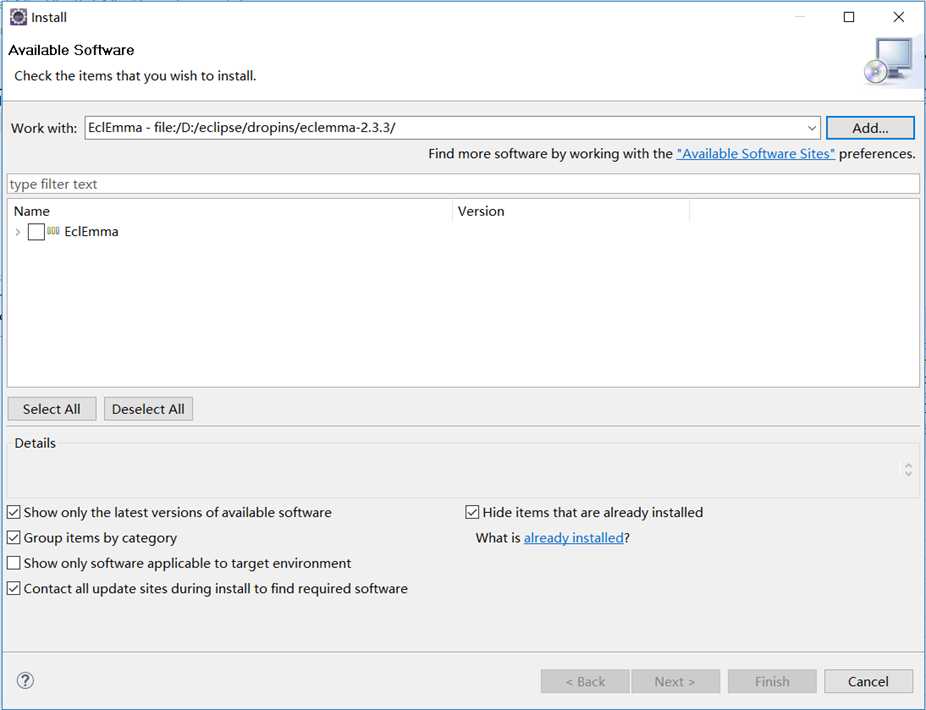The height and width of the screenshot is (710, 926).
Task: Click the Eclipse Install window icon
Action: pyautogui.click(x=18, y=17)
